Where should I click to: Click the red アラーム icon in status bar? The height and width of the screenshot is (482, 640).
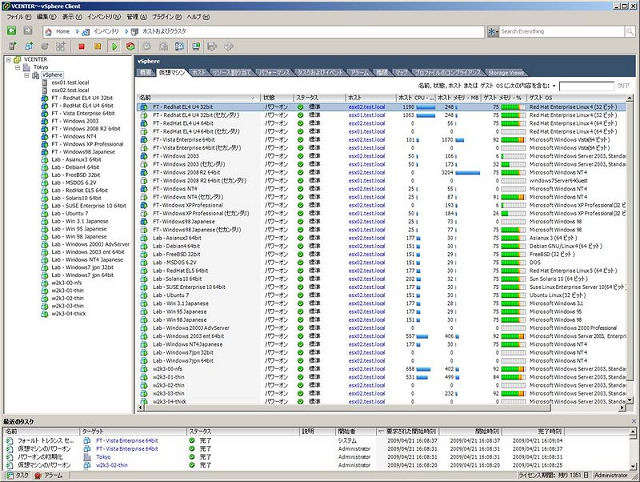click(x=38, y=475)
